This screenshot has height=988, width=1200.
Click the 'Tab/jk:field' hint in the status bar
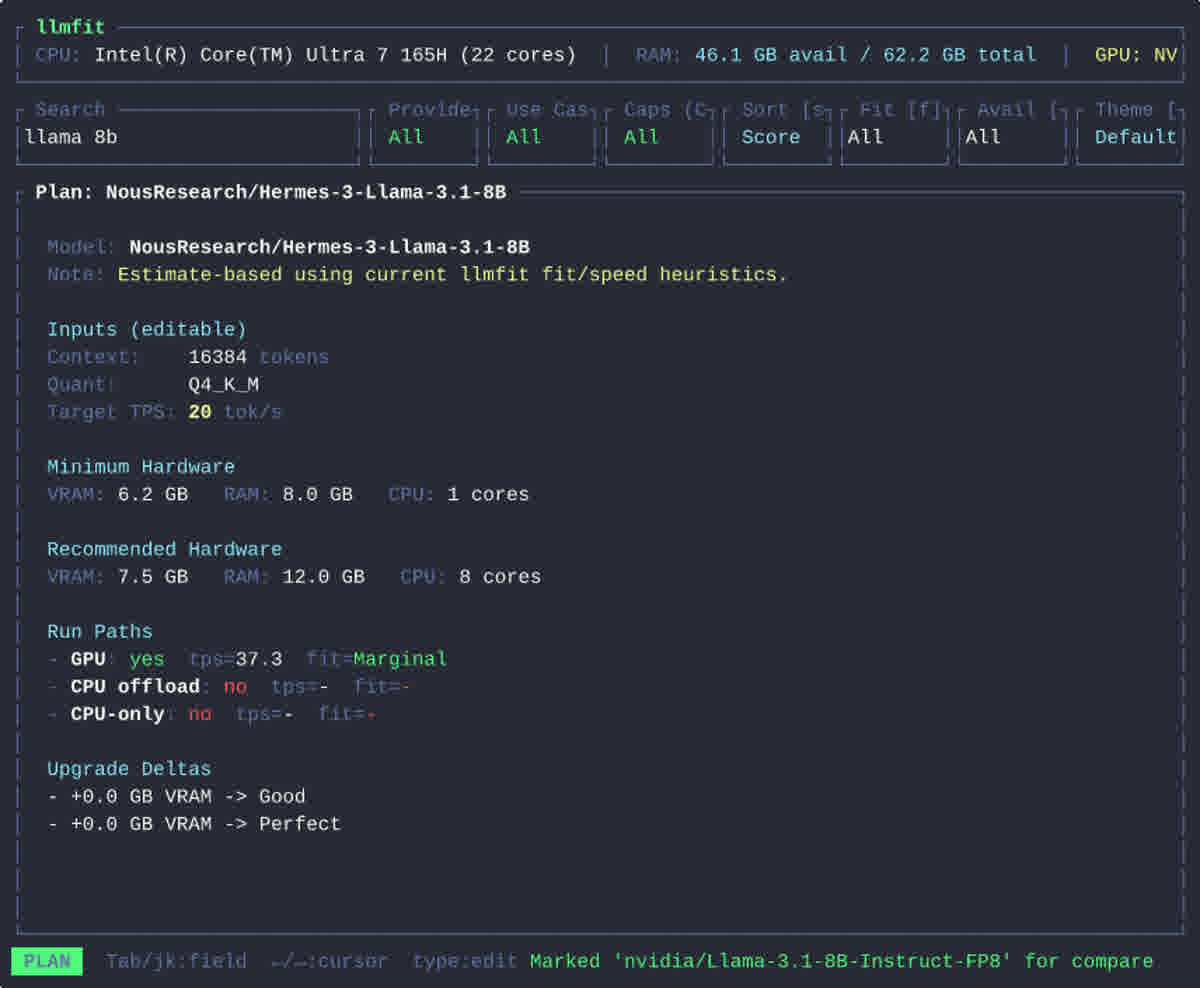coord(176,962)
